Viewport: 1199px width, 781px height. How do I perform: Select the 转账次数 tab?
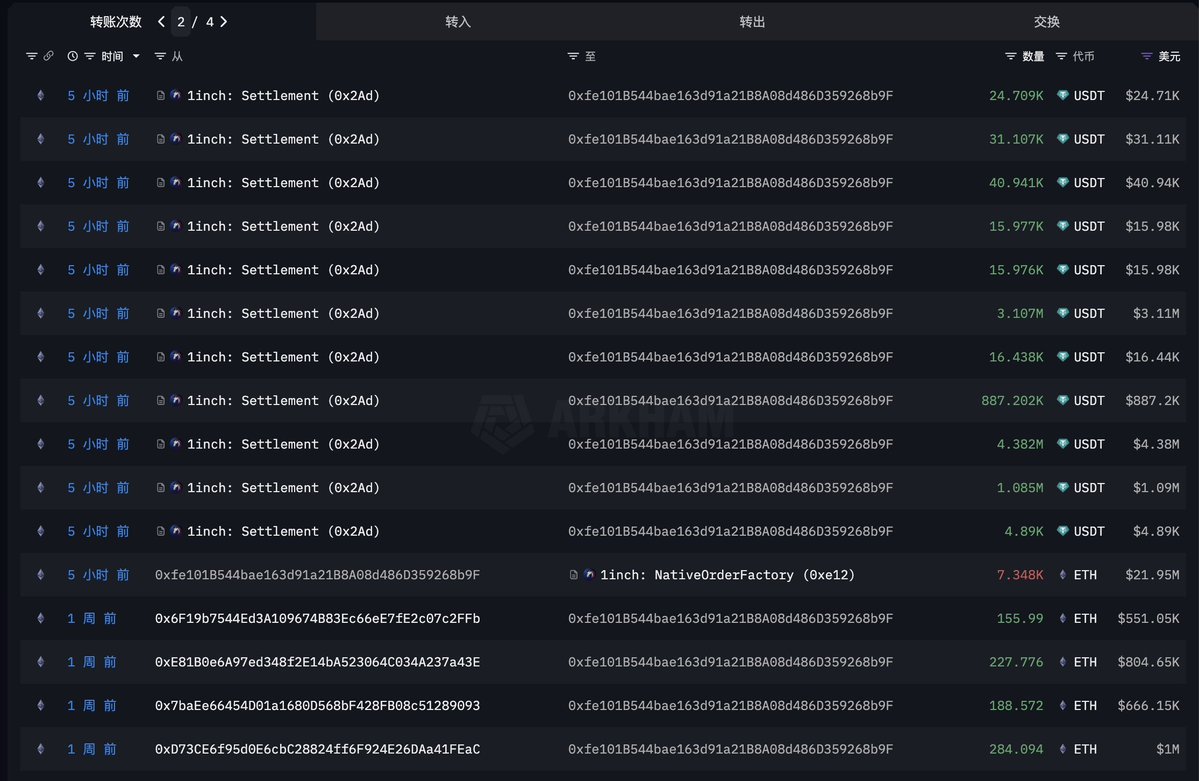pyautogui.click(x=115, y=21)
